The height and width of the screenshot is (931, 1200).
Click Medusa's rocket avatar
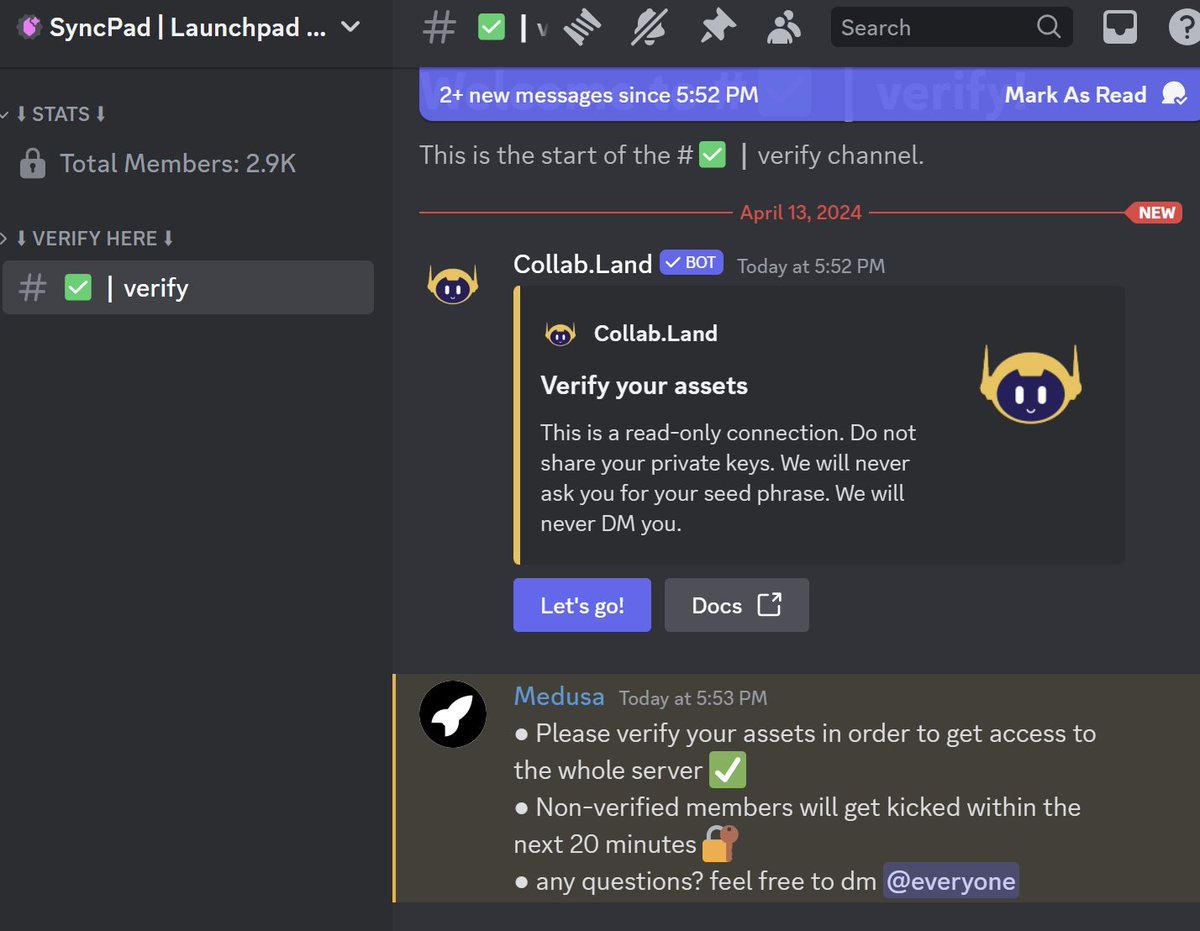click(453, 714)
